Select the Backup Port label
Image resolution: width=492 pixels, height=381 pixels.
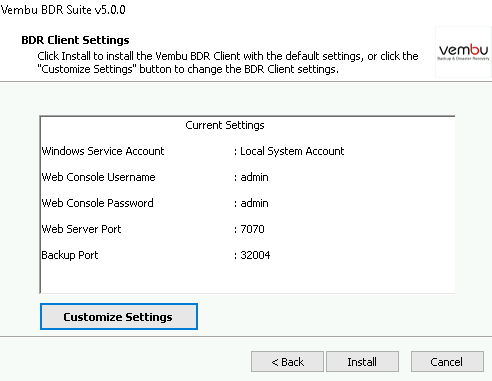pos(70,255)
